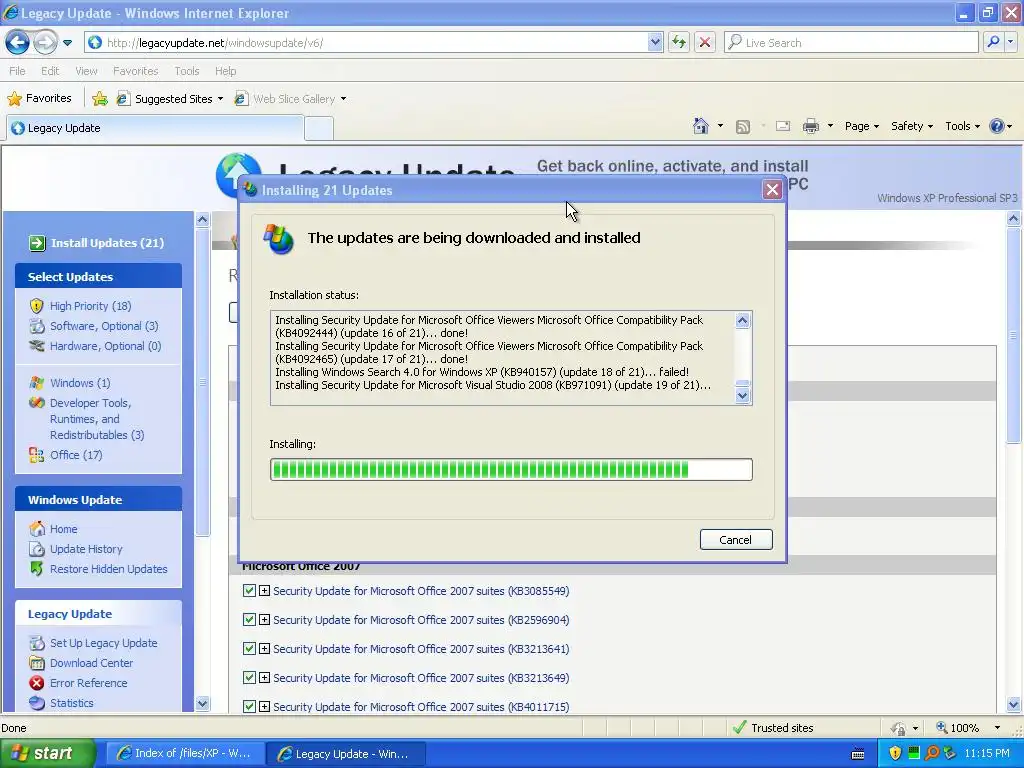1024x768 pixels.
Task: Click the RSS Feeds icon
Action: [743, 127]
